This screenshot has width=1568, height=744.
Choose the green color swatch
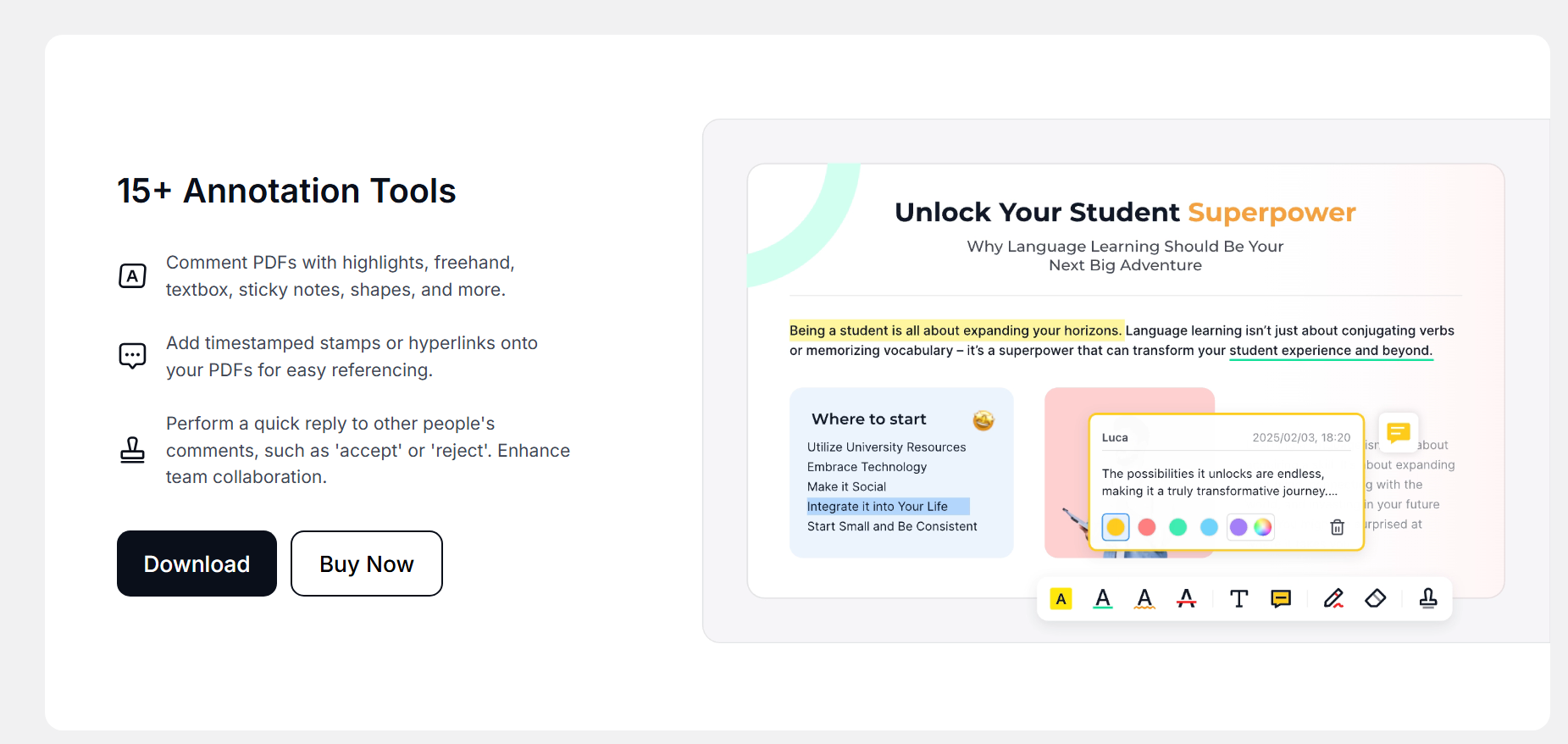pos(1177,527)
